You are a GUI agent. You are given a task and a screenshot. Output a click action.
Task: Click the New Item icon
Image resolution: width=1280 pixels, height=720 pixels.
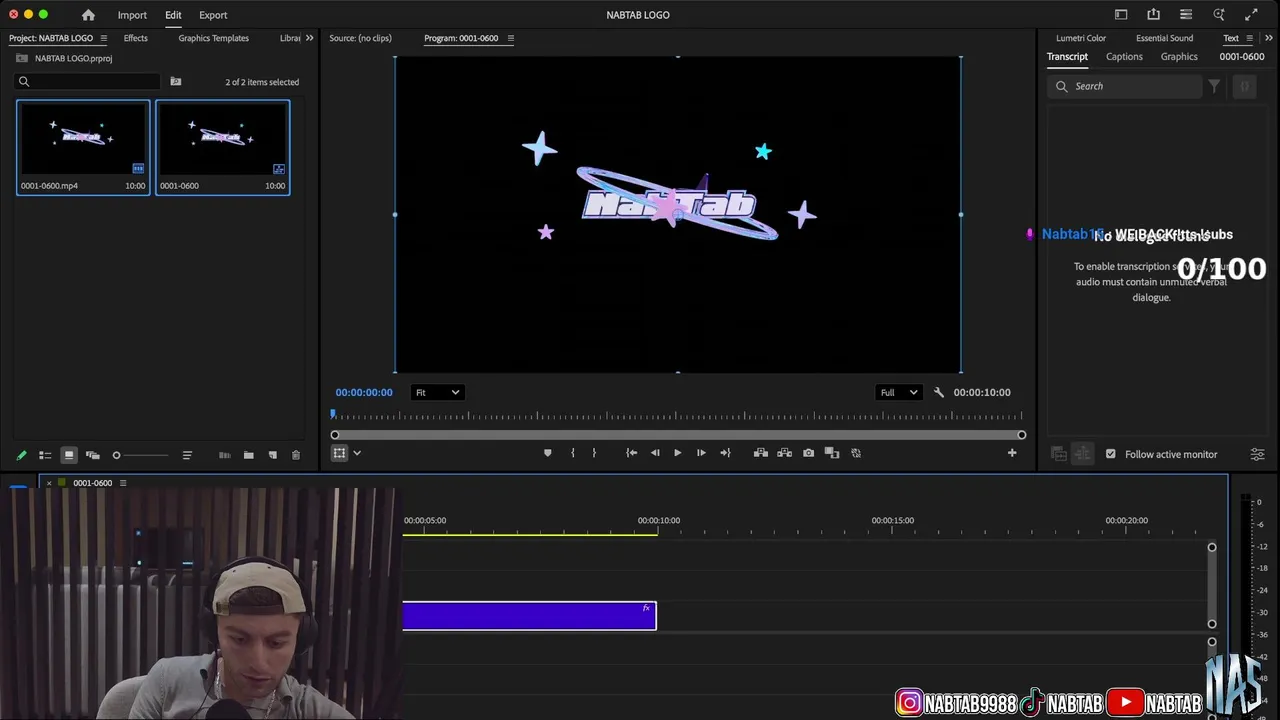click(272, 455)
